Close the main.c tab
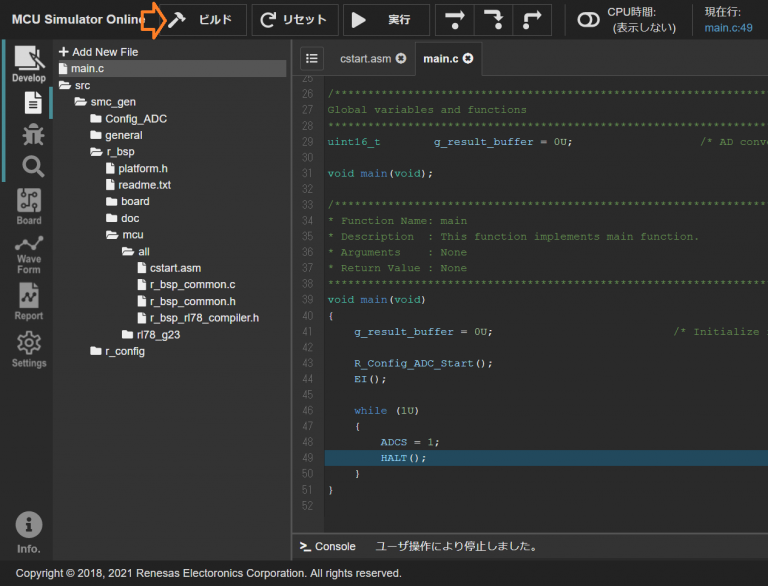The width and height of the screenshot is (768, 586). coord(467,59)
